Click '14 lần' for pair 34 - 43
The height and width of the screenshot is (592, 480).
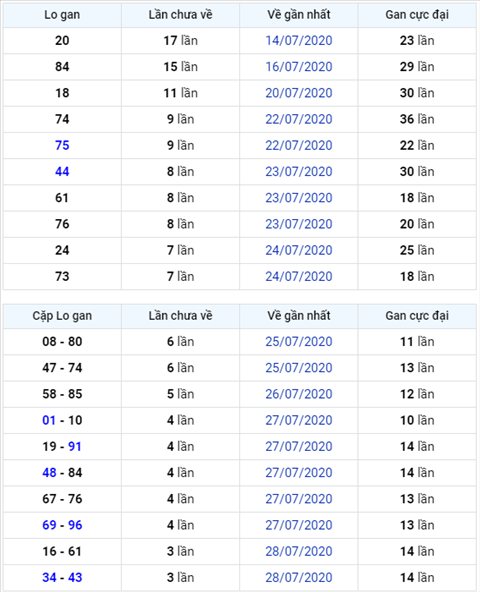click(417, 577)
